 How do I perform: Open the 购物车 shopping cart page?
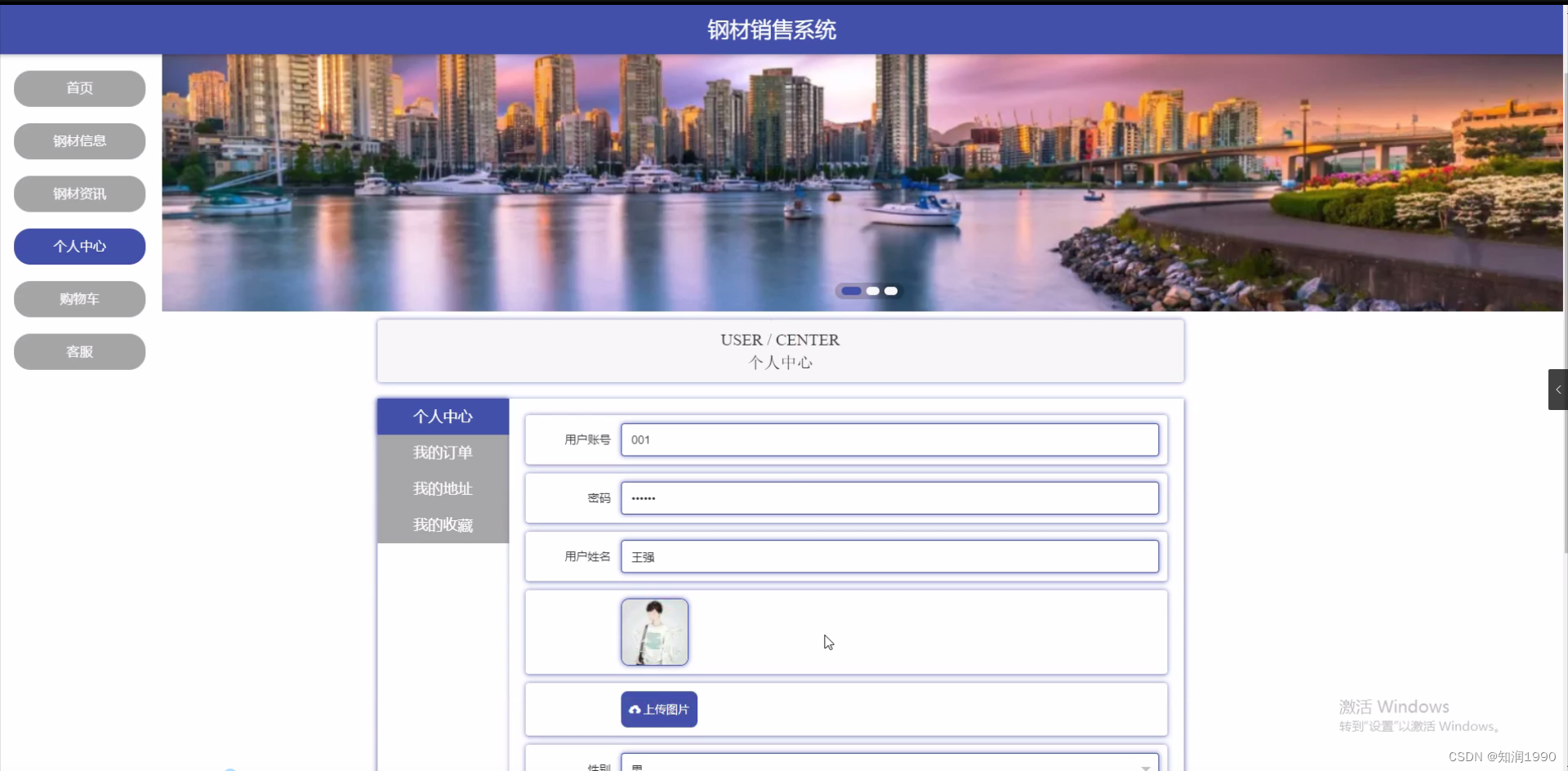tap(78, 298)
